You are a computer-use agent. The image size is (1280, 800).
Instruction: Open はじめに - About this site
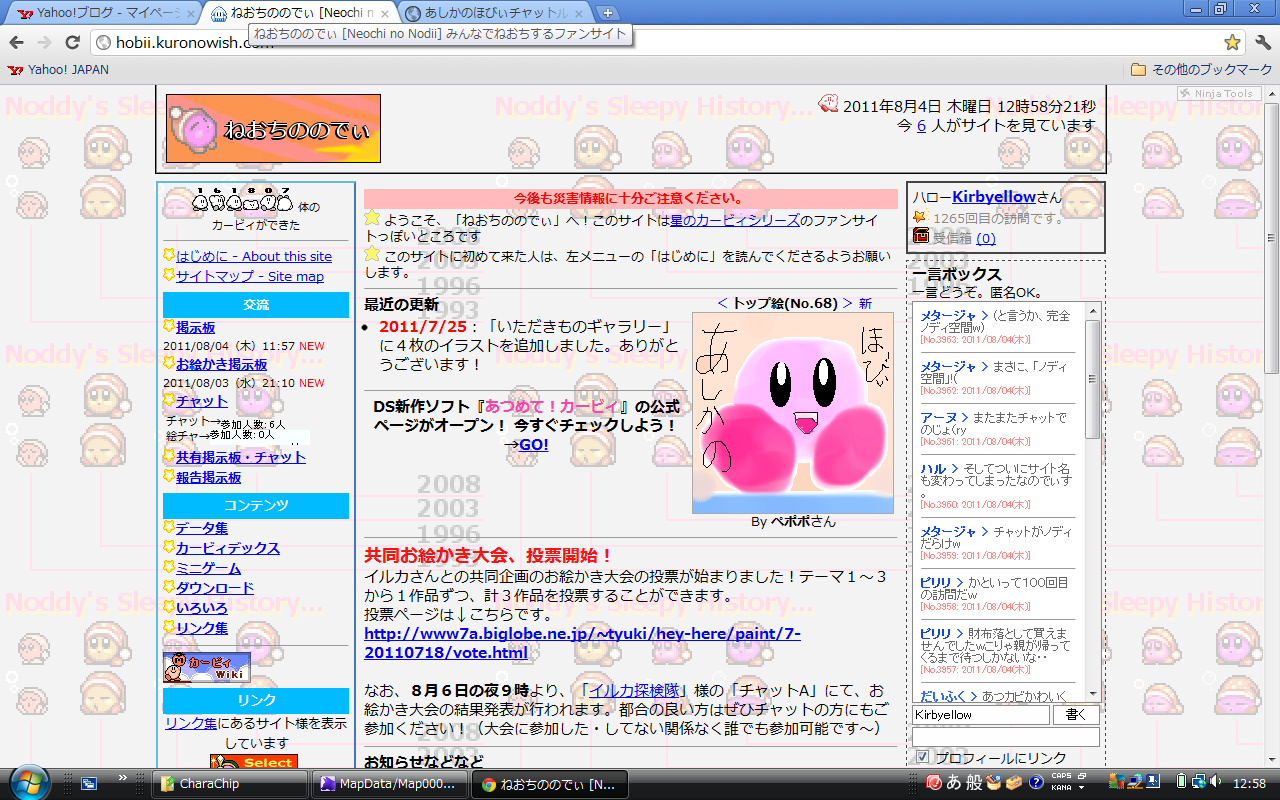(254, 256)
